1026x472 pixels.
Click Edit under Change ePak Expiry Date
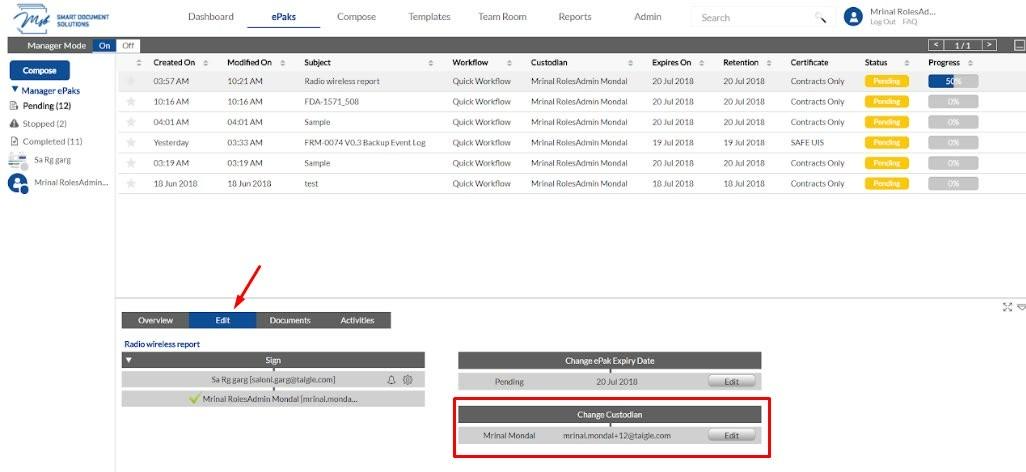pos(732,382)
